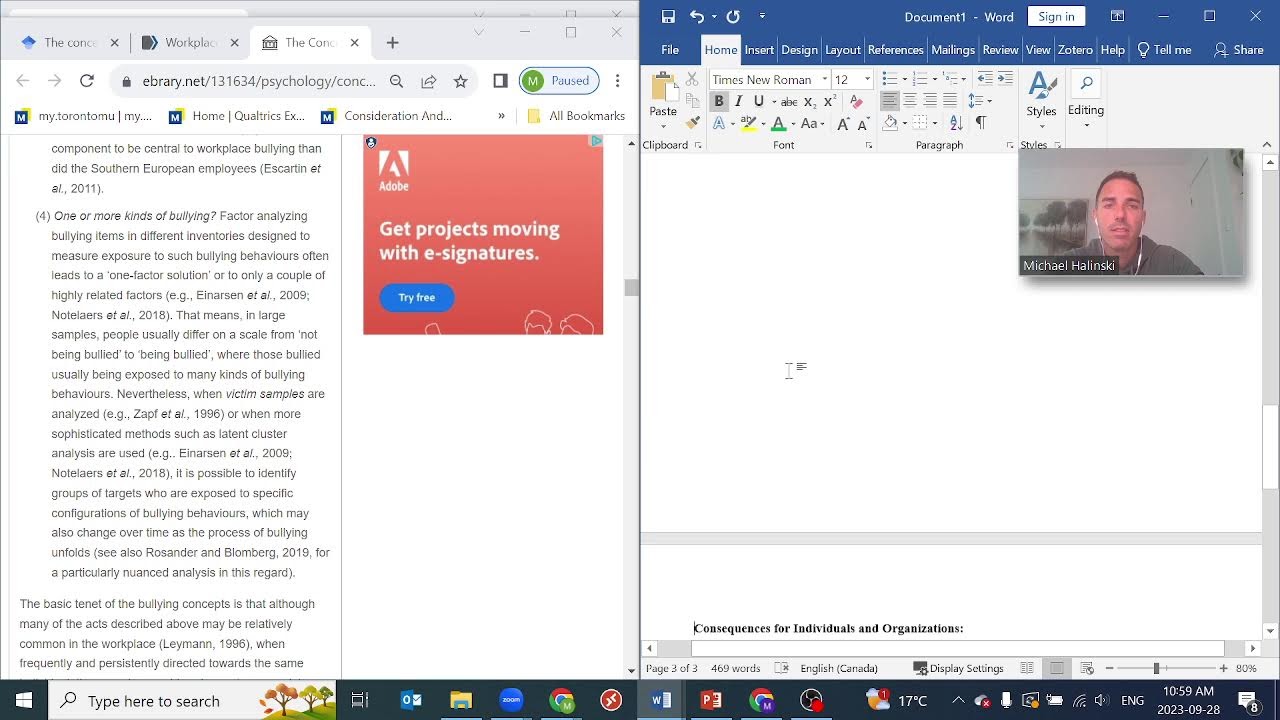Screen dimensions: 1280x720
Task: Toggle Italic formatting in Word
Action: click(x=738, y=101)
